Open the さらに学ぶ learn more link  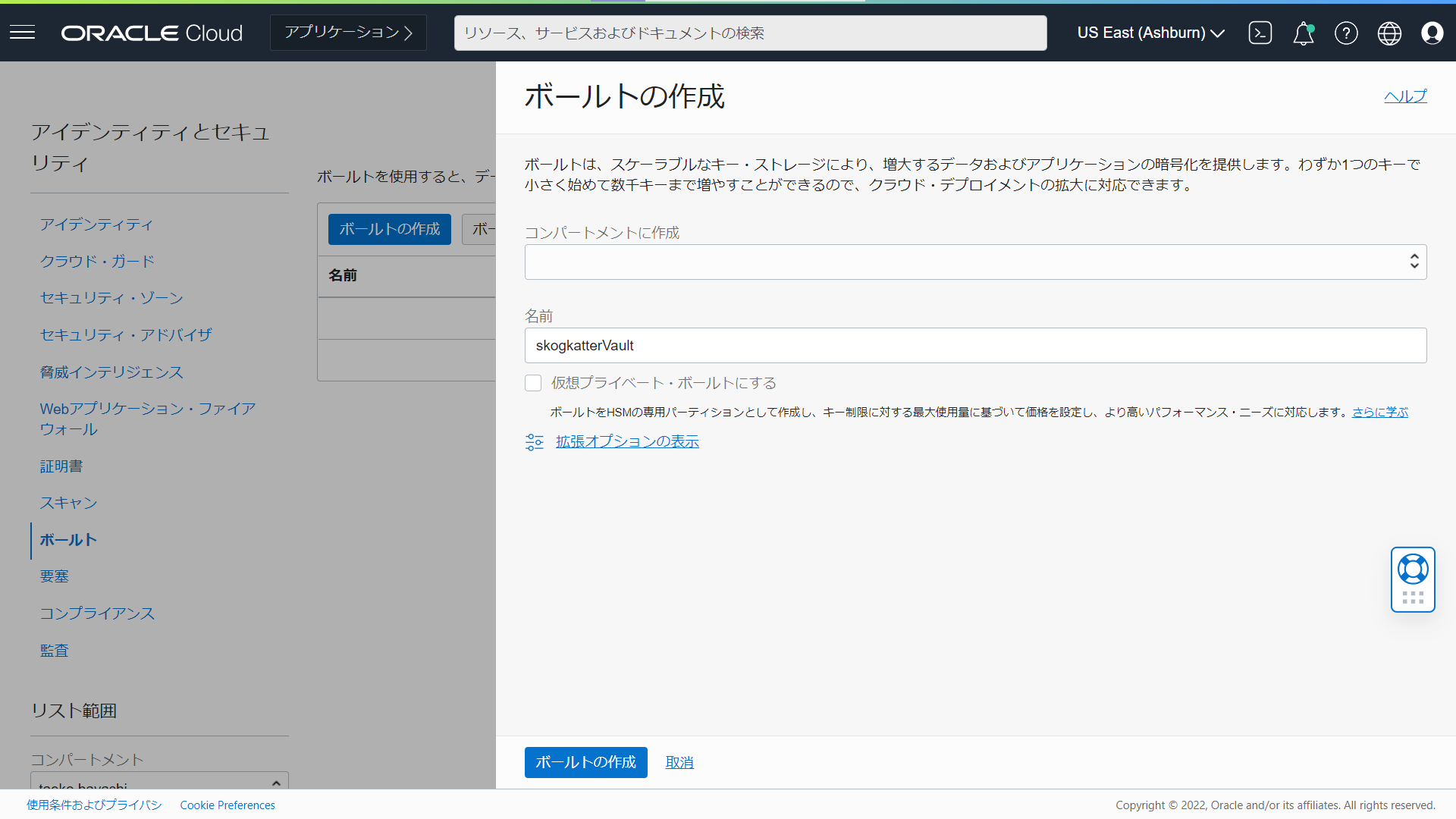(x=1379, y=412)
